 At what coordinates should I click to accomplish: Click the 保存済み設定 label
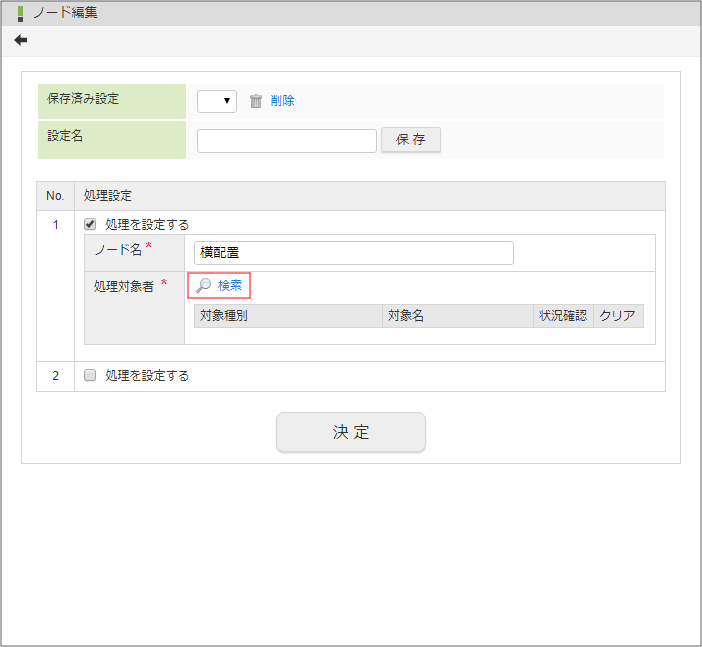coord(83,99)
